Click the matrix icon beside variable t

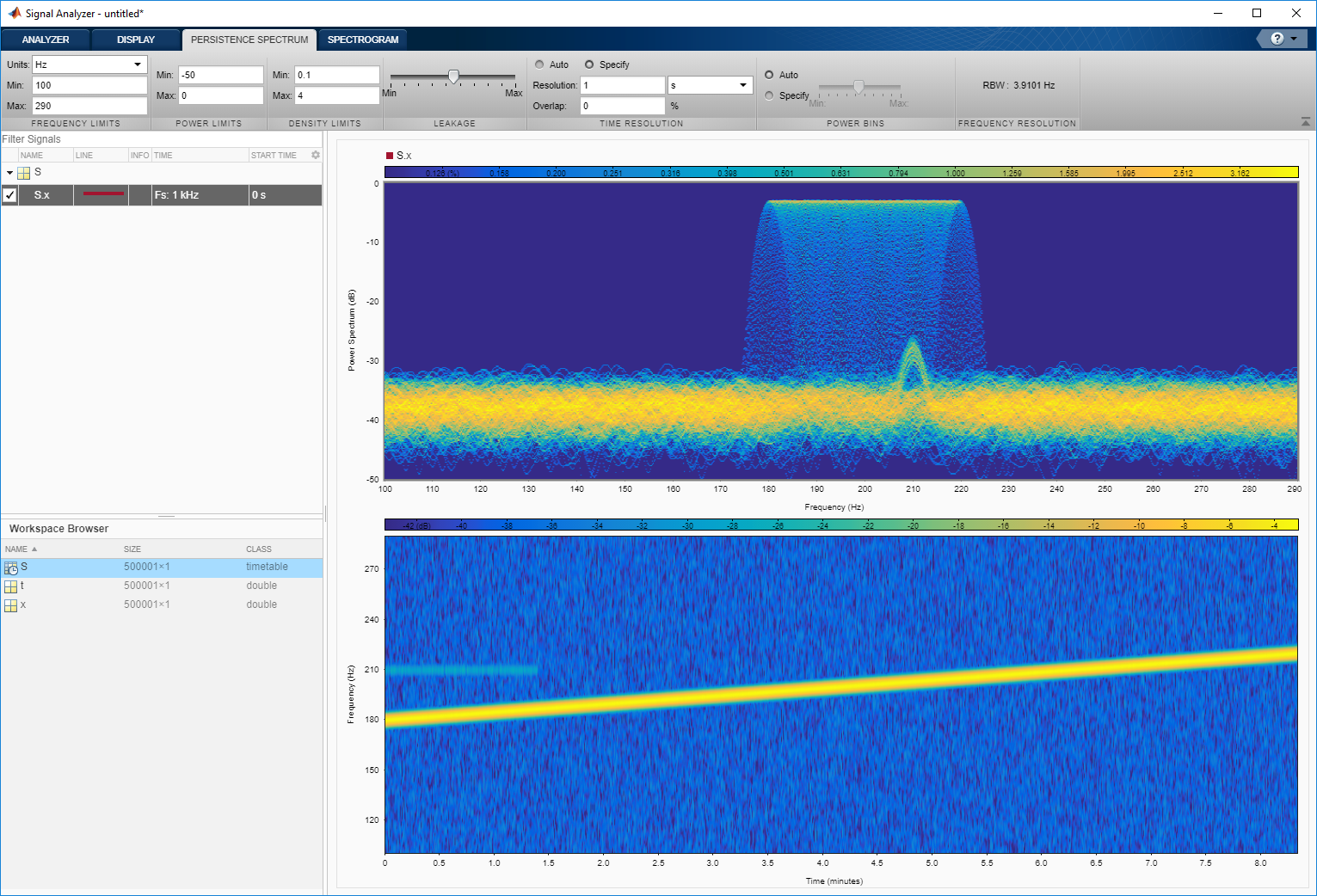click(x=11, y=586)
